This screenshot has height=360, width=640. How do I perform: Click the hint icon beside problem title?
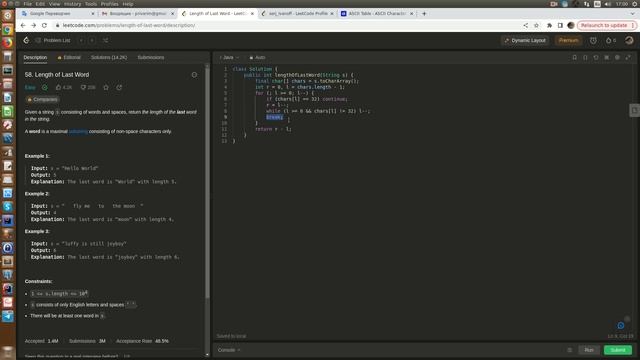(x=194, y=75)
